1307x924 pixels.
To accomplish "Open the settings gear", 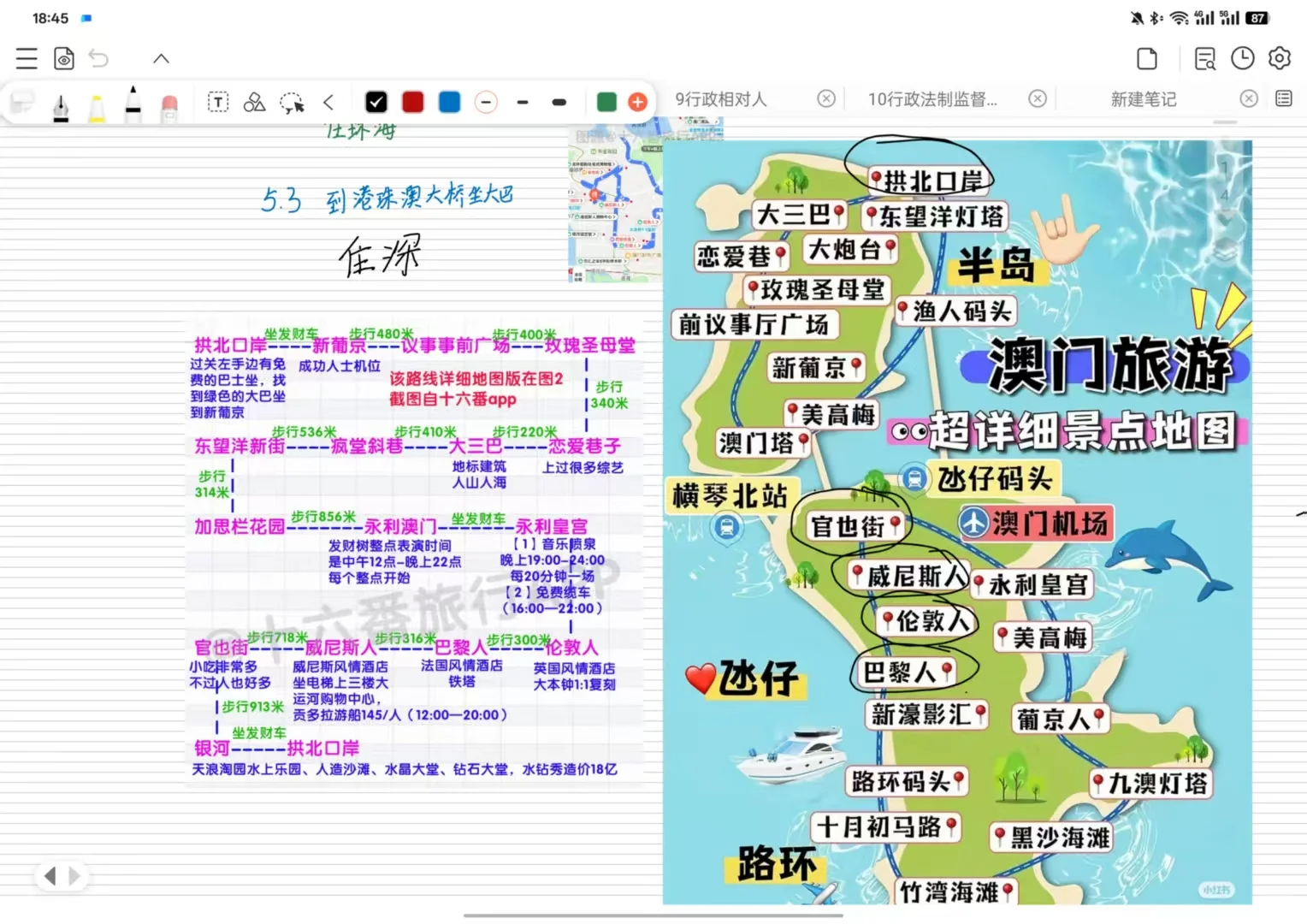I will [1279, 58].
